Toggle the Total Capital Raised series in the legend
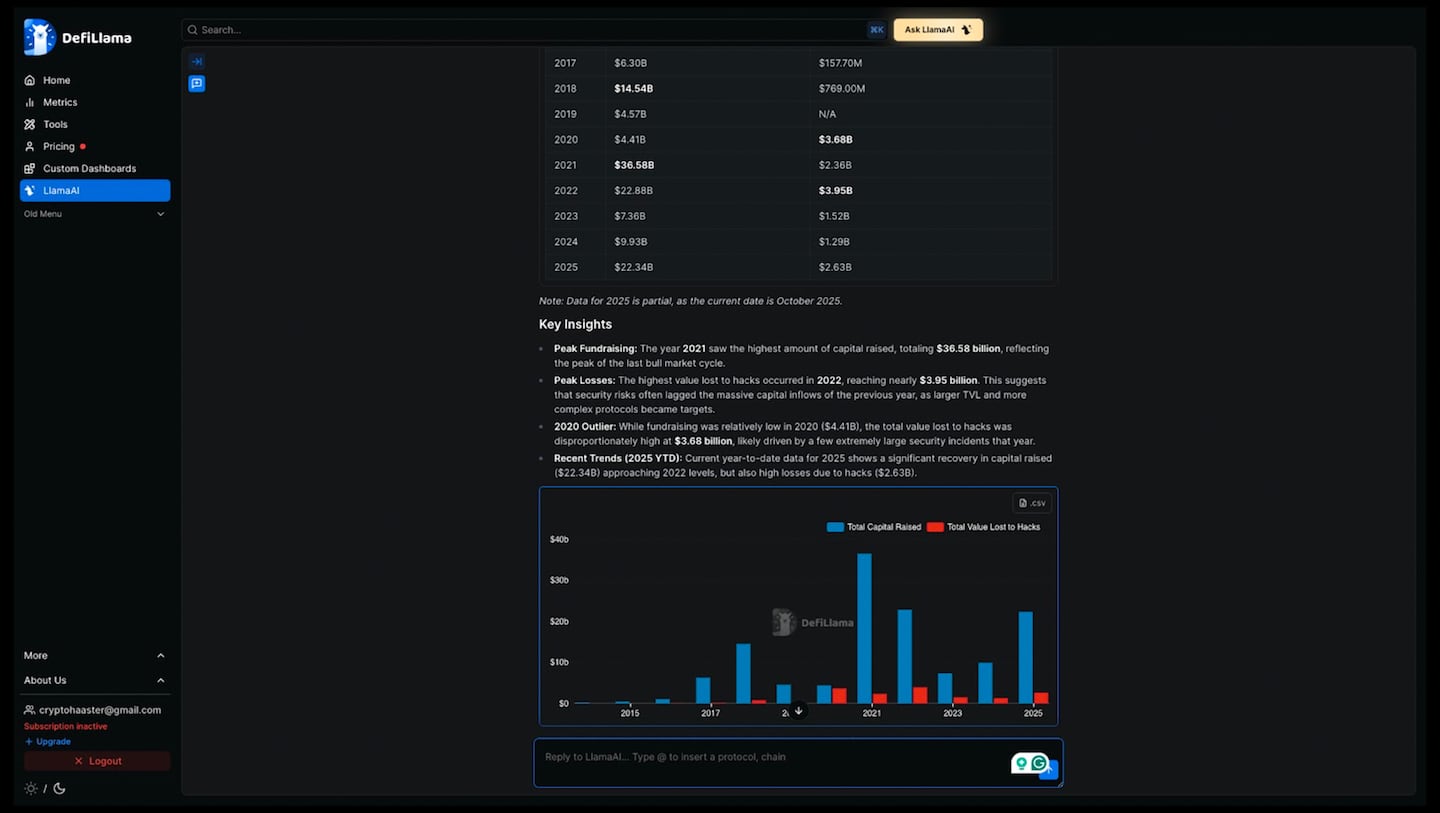1440x813 pixels. tap(873, 527)
